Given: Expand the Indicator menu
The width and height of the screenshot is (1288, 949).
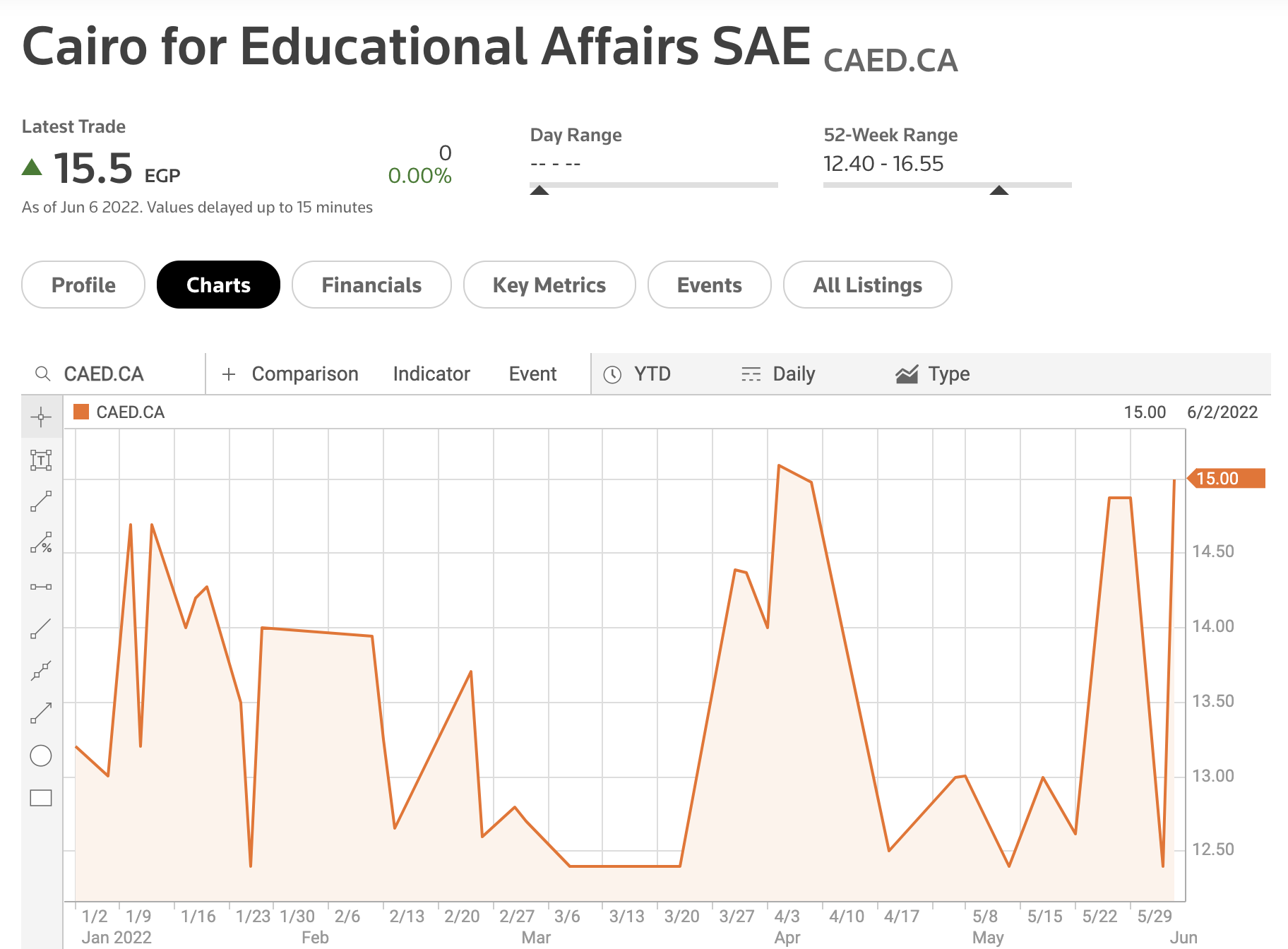Looking at the screenshot, I should [x=431, y=374].
